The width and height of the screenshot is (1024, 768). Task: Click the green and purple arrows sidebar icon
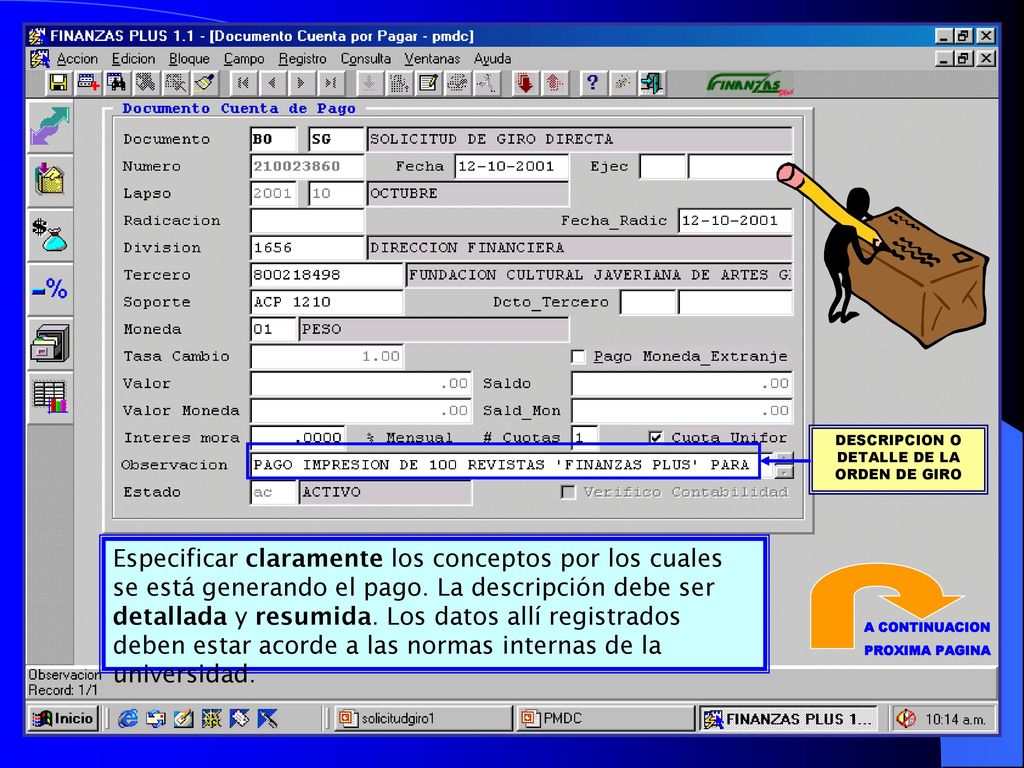pos(50,126)
